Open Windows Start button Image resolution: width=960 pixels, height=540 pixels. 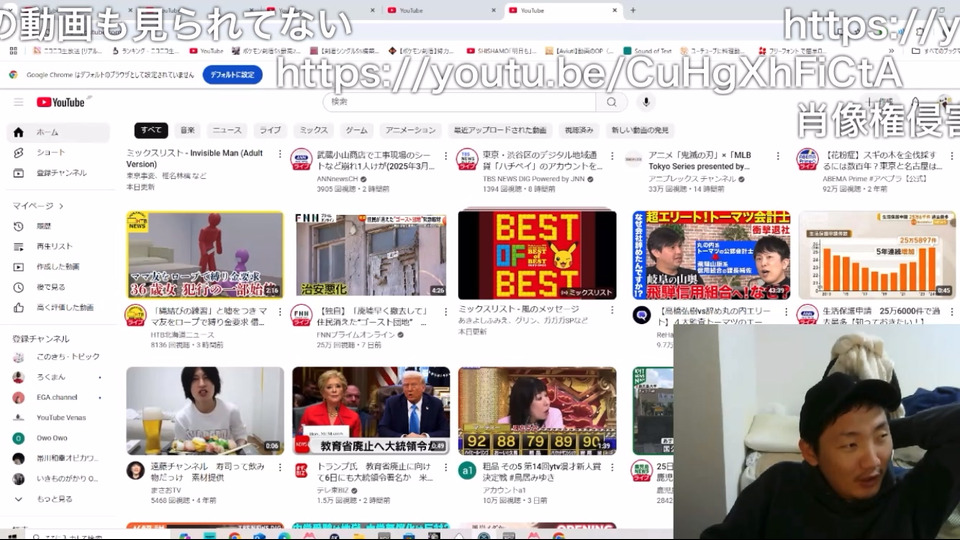point(12,536)
